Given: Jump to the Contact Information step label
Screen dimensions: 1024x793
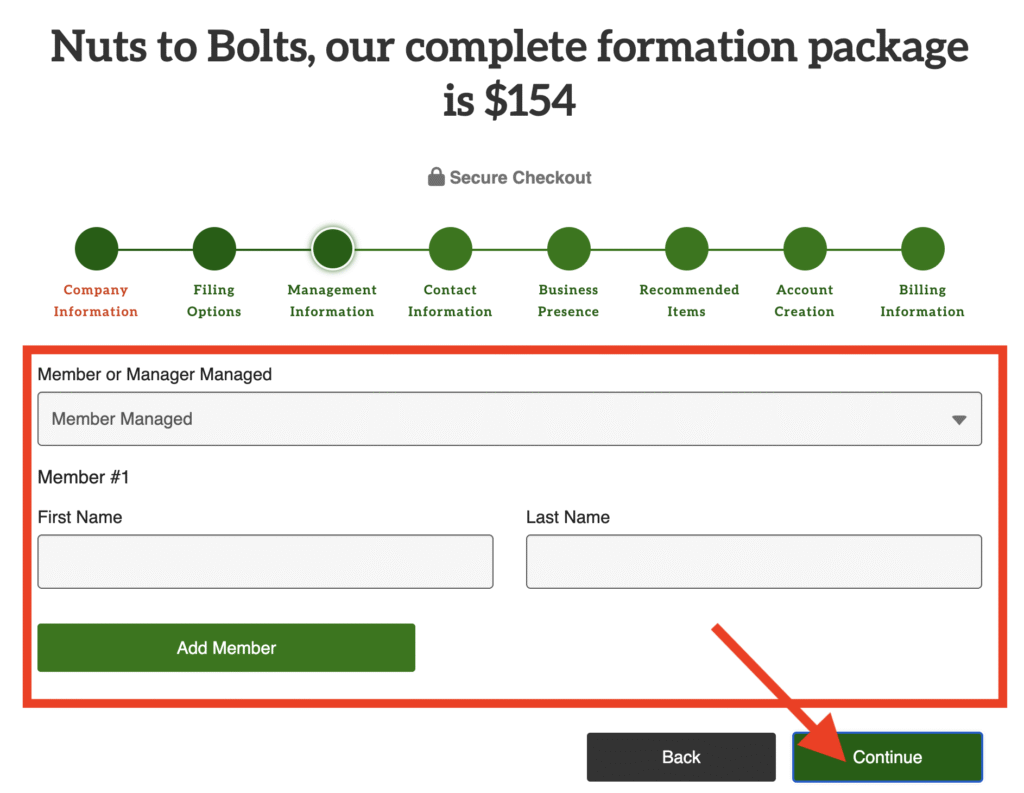Looking at the screenshot, I should click(450, 301).
